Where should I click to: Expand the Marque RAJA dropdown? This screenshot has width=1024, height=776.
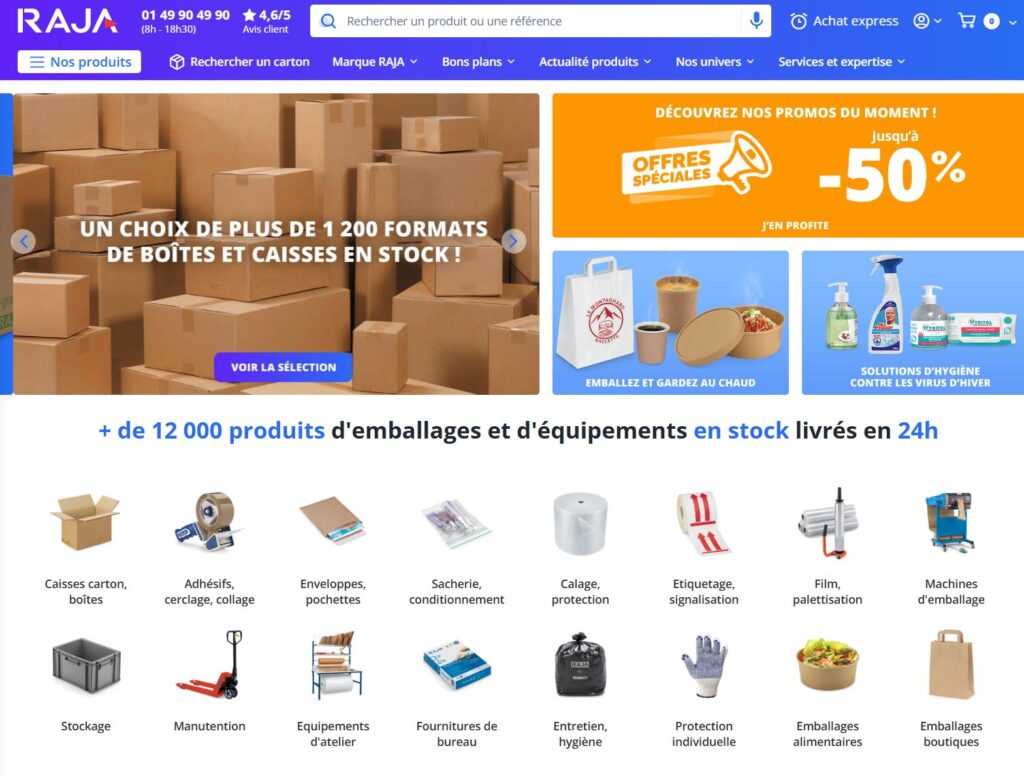[x=375, y=62]
